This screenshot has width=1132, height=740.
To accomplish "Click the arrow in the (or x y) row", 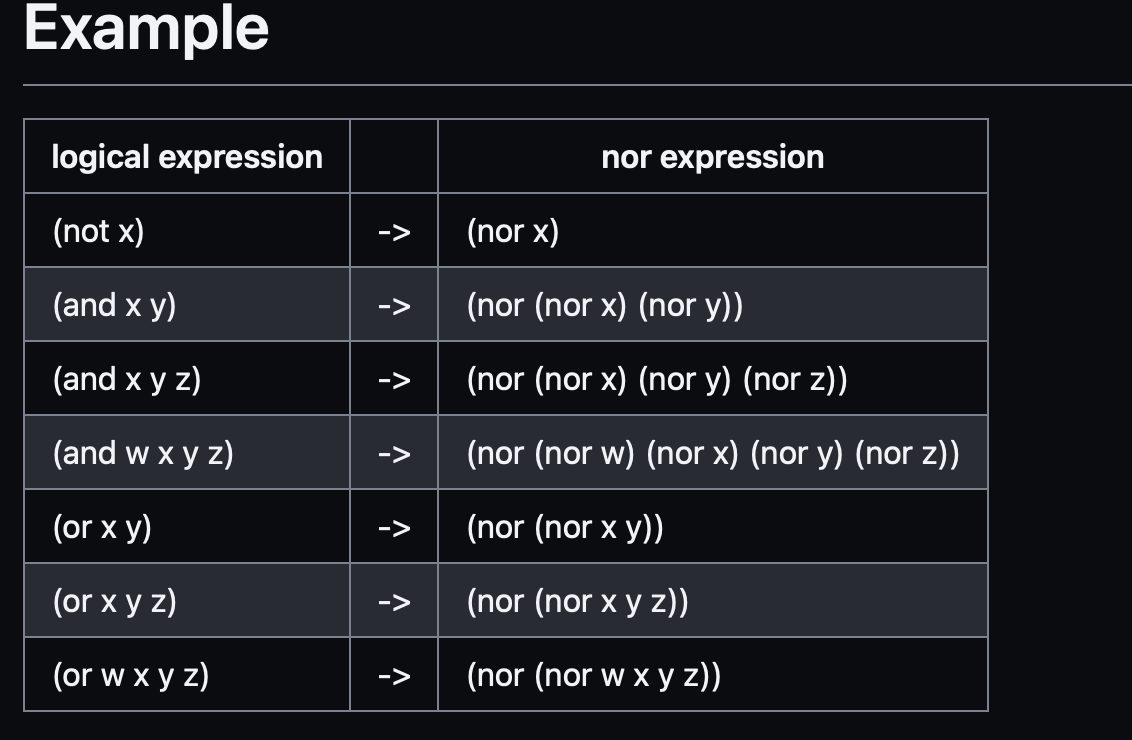I will pos(394,528).
